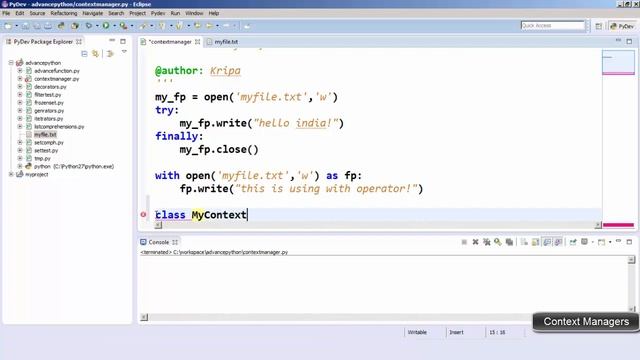Open the Window menu
Viewport: 640px width, 360px height.
(194, 13)
